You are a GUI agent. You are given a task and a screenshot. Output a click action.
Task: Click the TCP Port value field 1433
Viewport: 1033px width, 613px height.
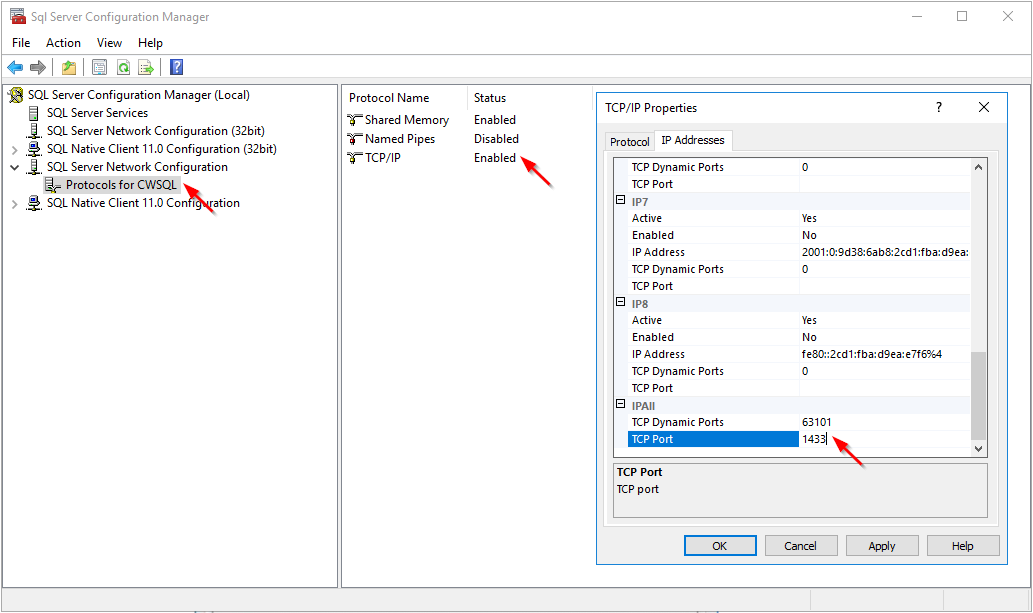tap(882, 439)
